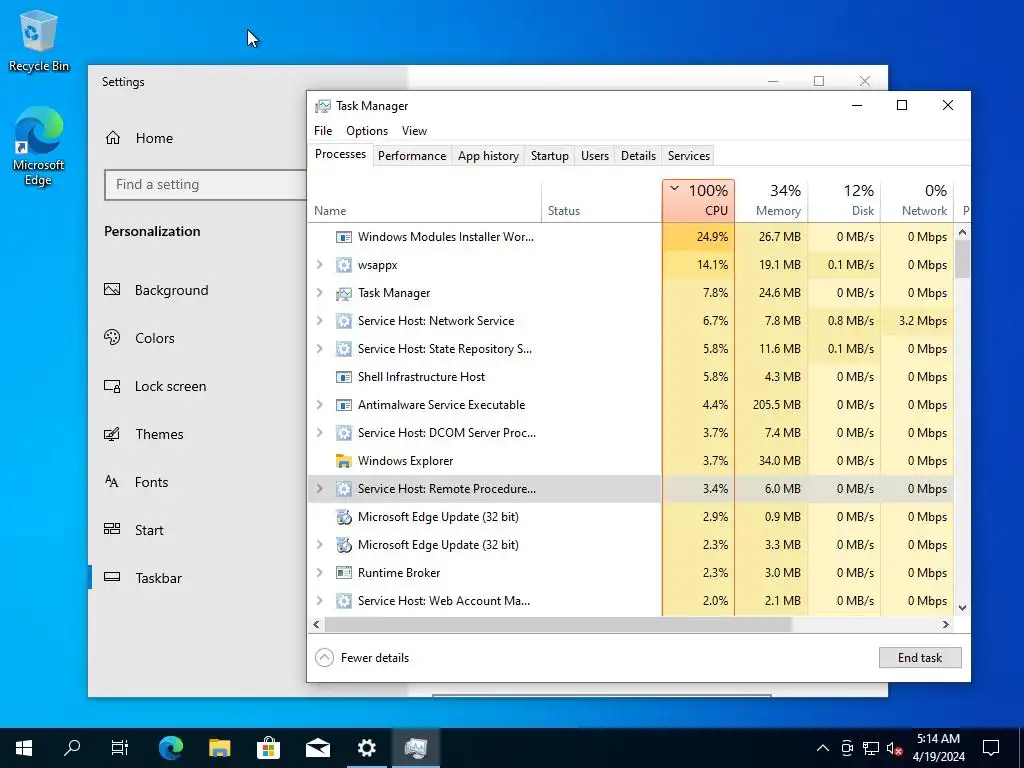1024x768 pixels.
Task: Sort processes by Disk column header
Action: 844,200
